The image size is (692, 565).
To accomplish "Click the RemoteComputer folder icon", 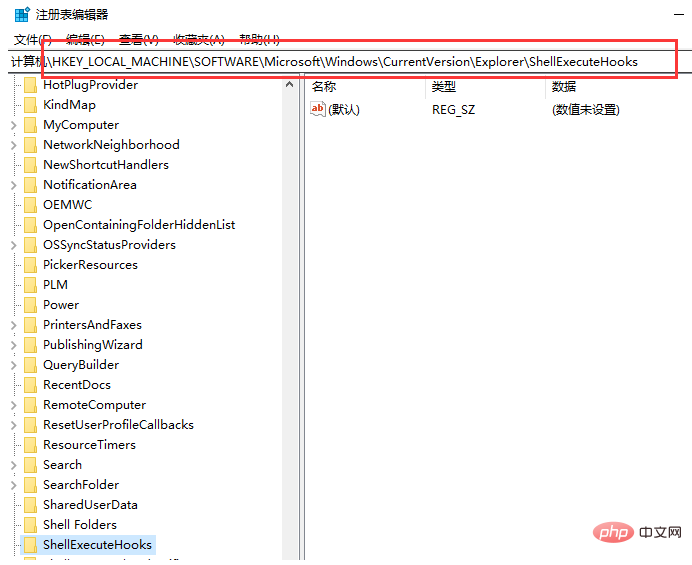I will (x=30, y=405).
